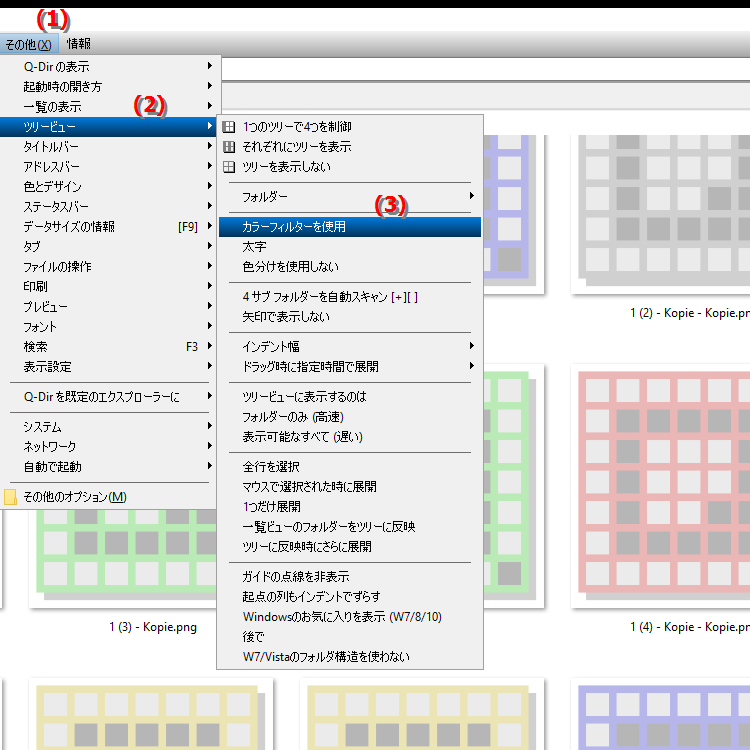Click the folder icon beside その他のオプション
This screenshot has height=750, width=750.
click(x=10, y=497)
